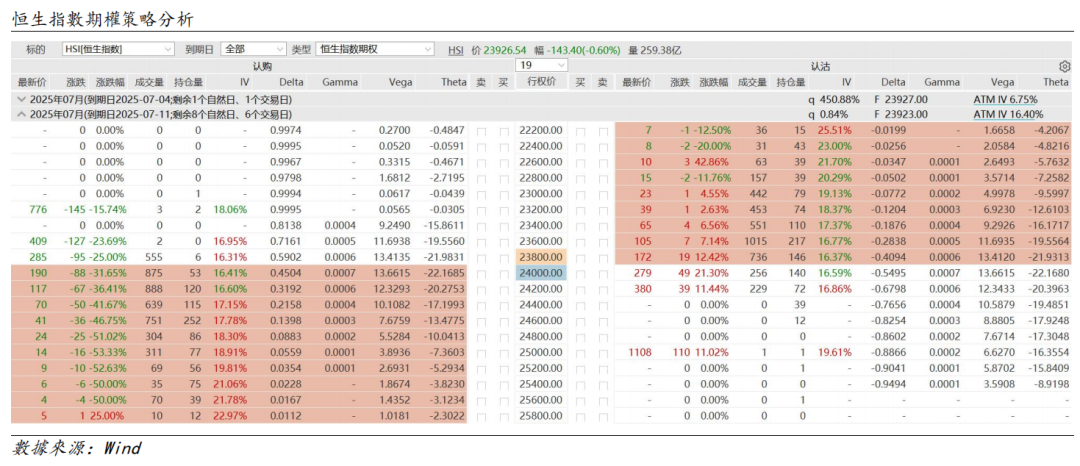The height and width of the screenshot is (466, 1080).
Task: Tick put-side 买 checkbox in 22600.00 row
Action: [x=581, y=162]
